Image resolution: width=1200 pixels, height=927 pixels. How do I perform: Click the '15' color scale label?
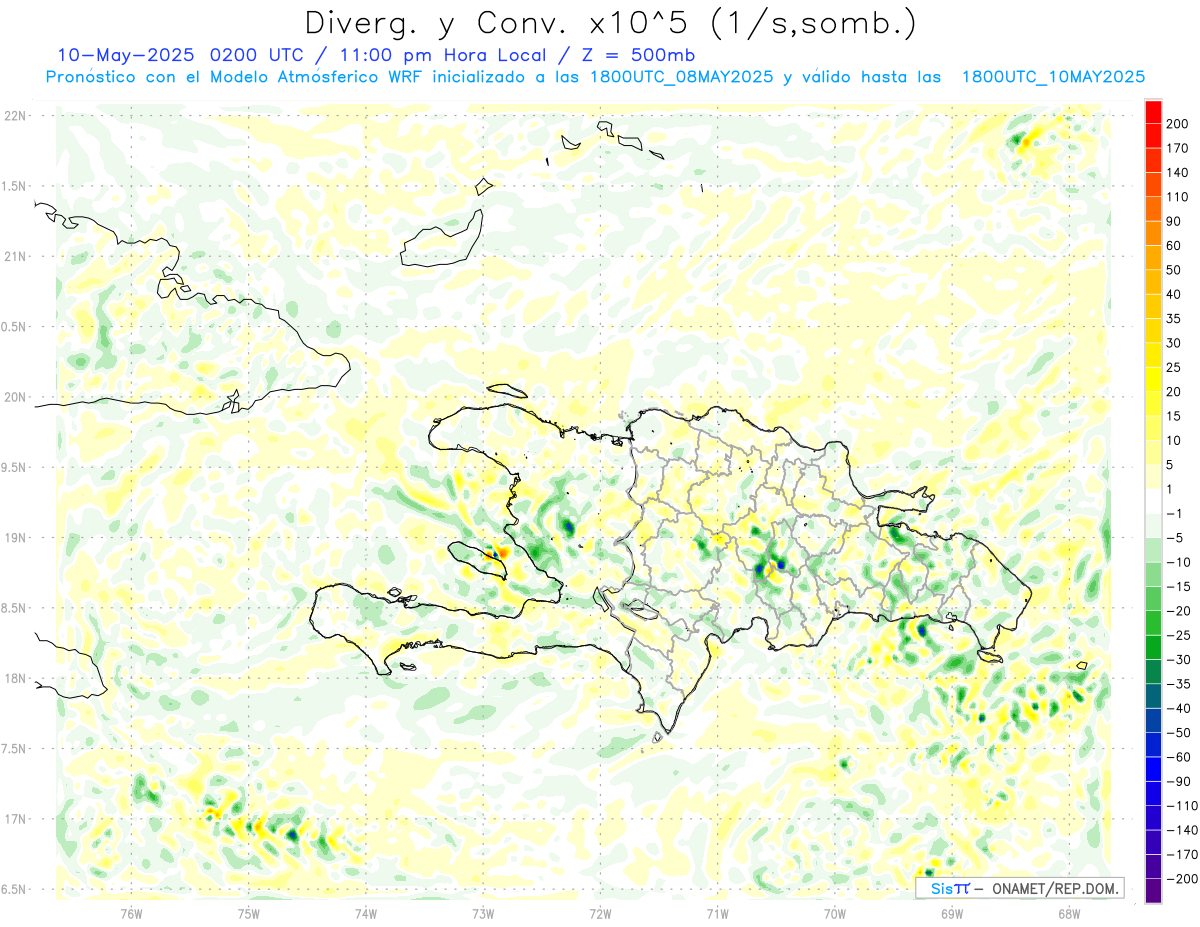pyautogui.click(x=1174, y=416)
